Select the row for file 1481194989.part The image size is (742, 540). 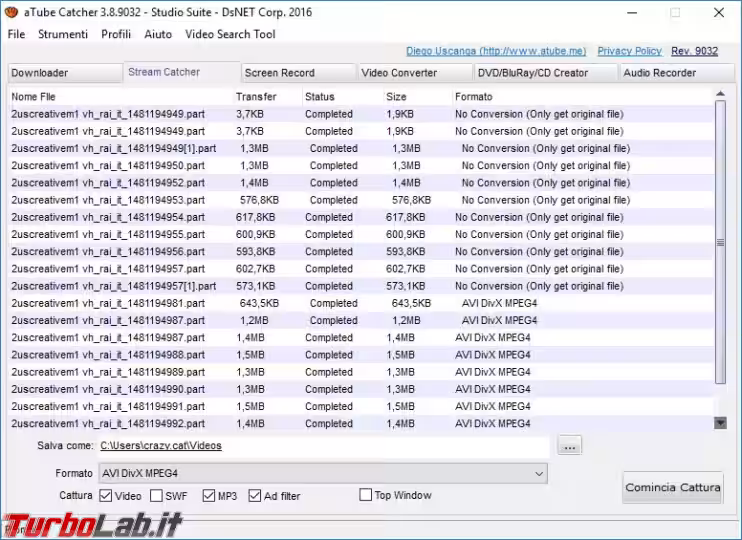361,372
